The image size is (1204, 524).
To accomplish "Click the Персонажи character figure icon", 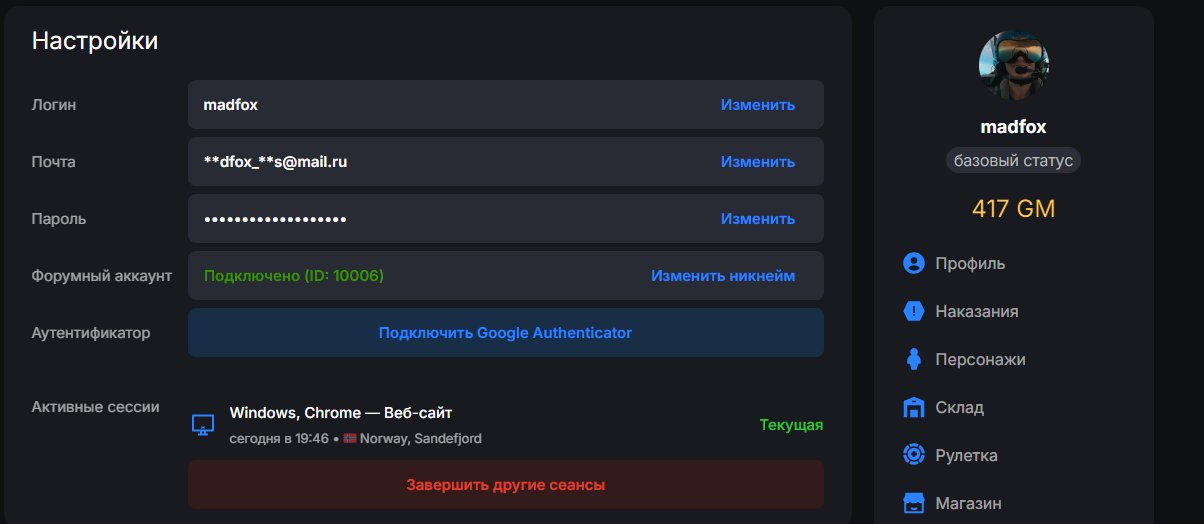I will [913, 359].
